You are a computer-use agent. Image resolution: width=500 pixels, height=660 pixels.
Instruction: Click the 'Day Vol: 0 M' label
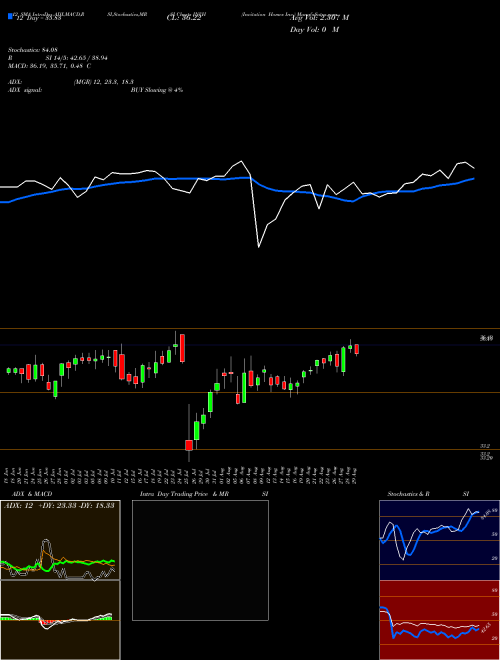pyautogui.click(x=315, y=30)
